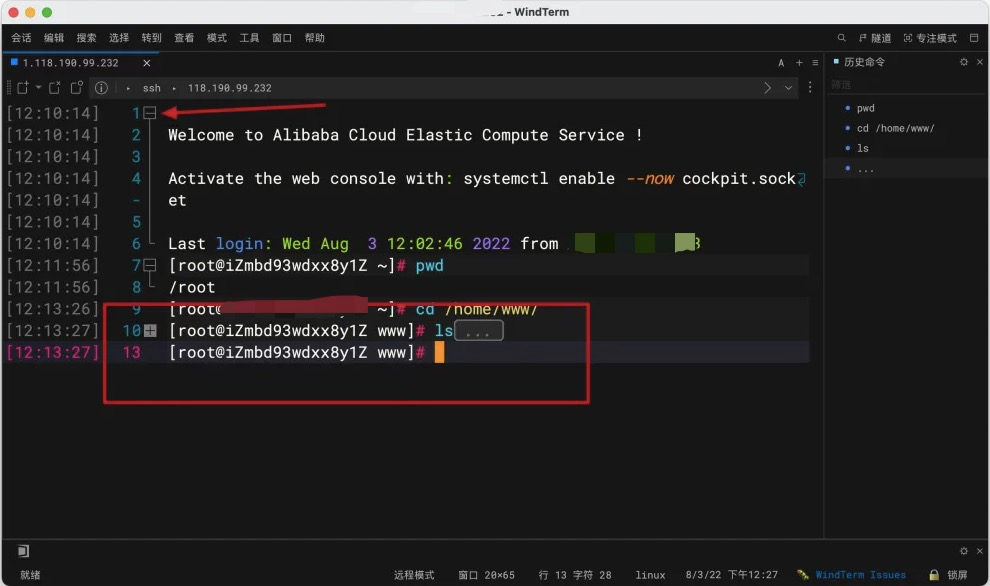The height and width of the screenshot is (586, 990).
Task: Click the session icon marked with an x in the toolbar
Action: 55,88
